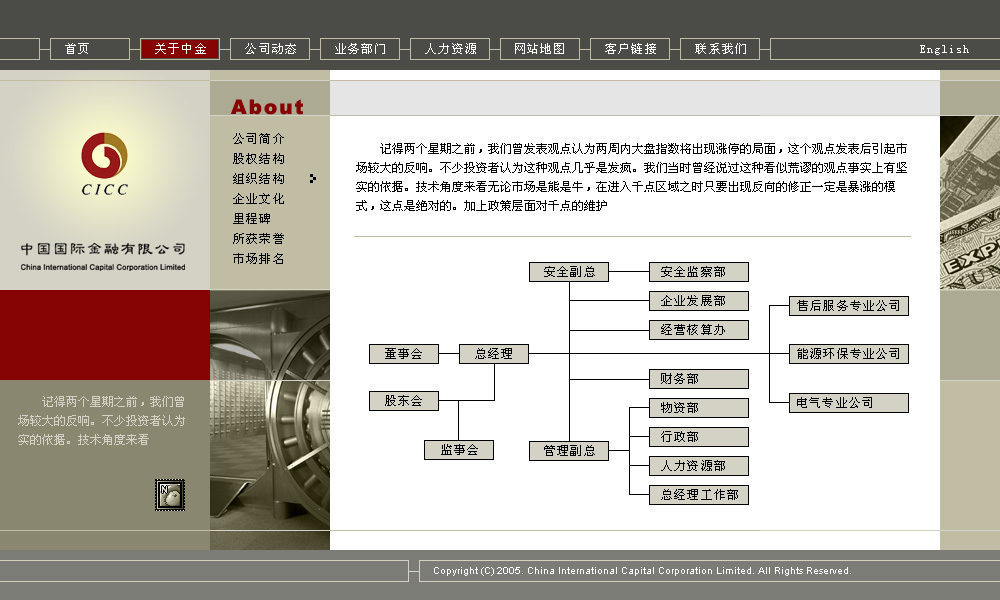Go to the 里程碑 milestones page
Viewport: 1000px width, 600px height.
(252, 219)
